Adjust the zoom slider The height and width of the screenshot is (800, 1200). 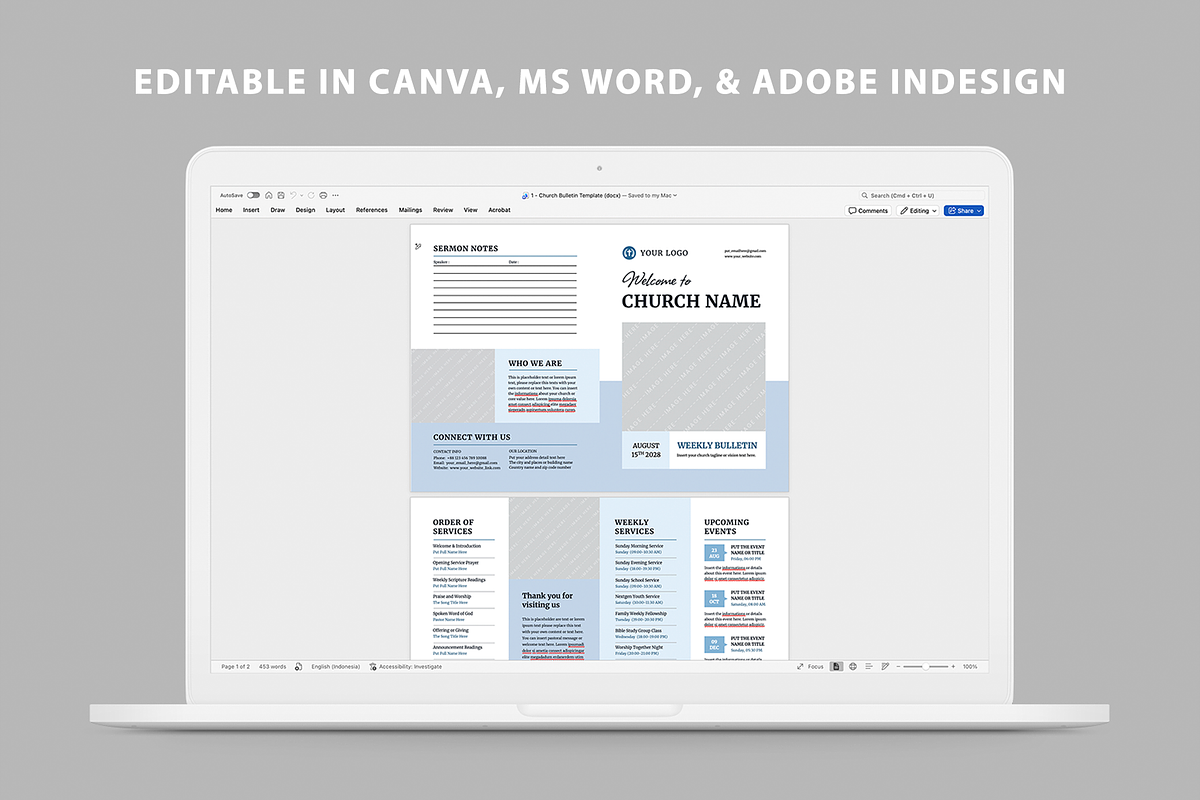(926, 666)
